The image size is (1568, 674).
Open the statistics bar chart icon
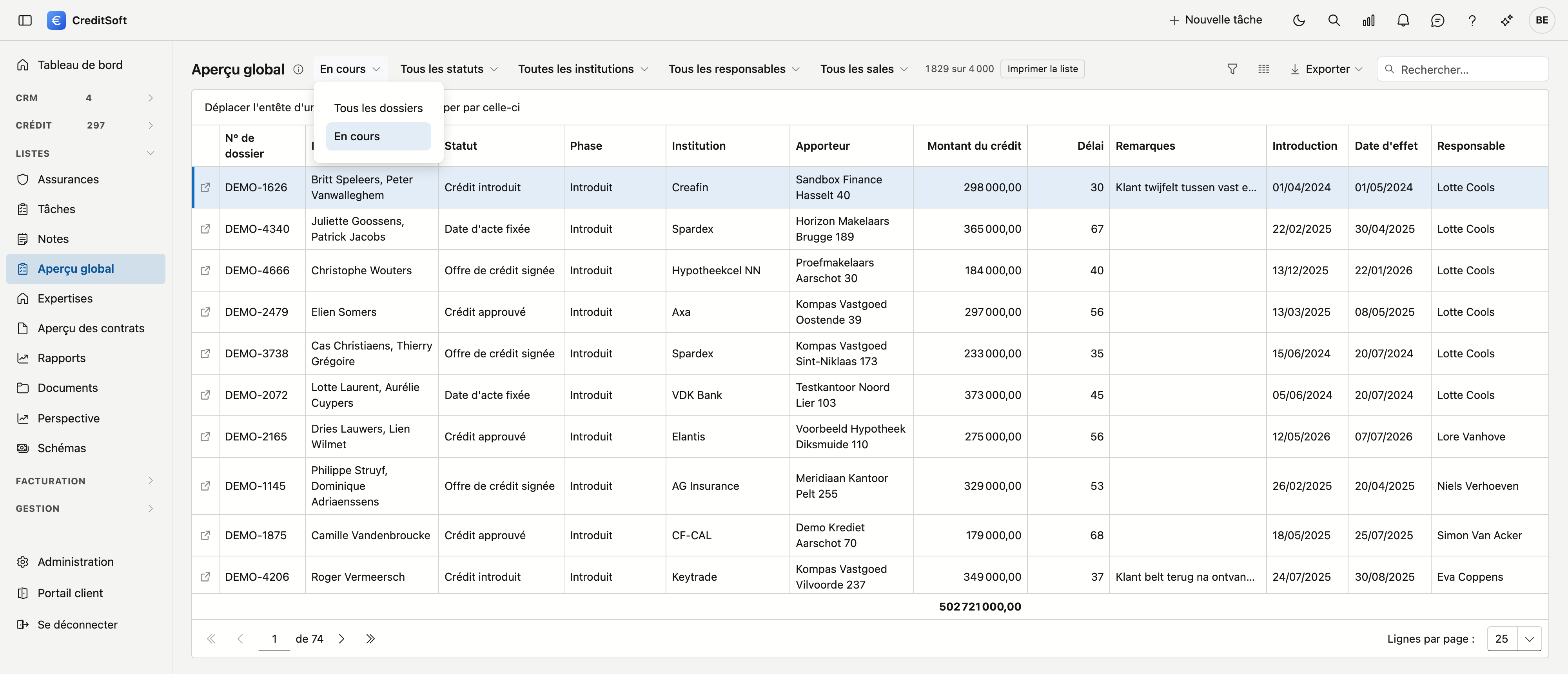1368,20
